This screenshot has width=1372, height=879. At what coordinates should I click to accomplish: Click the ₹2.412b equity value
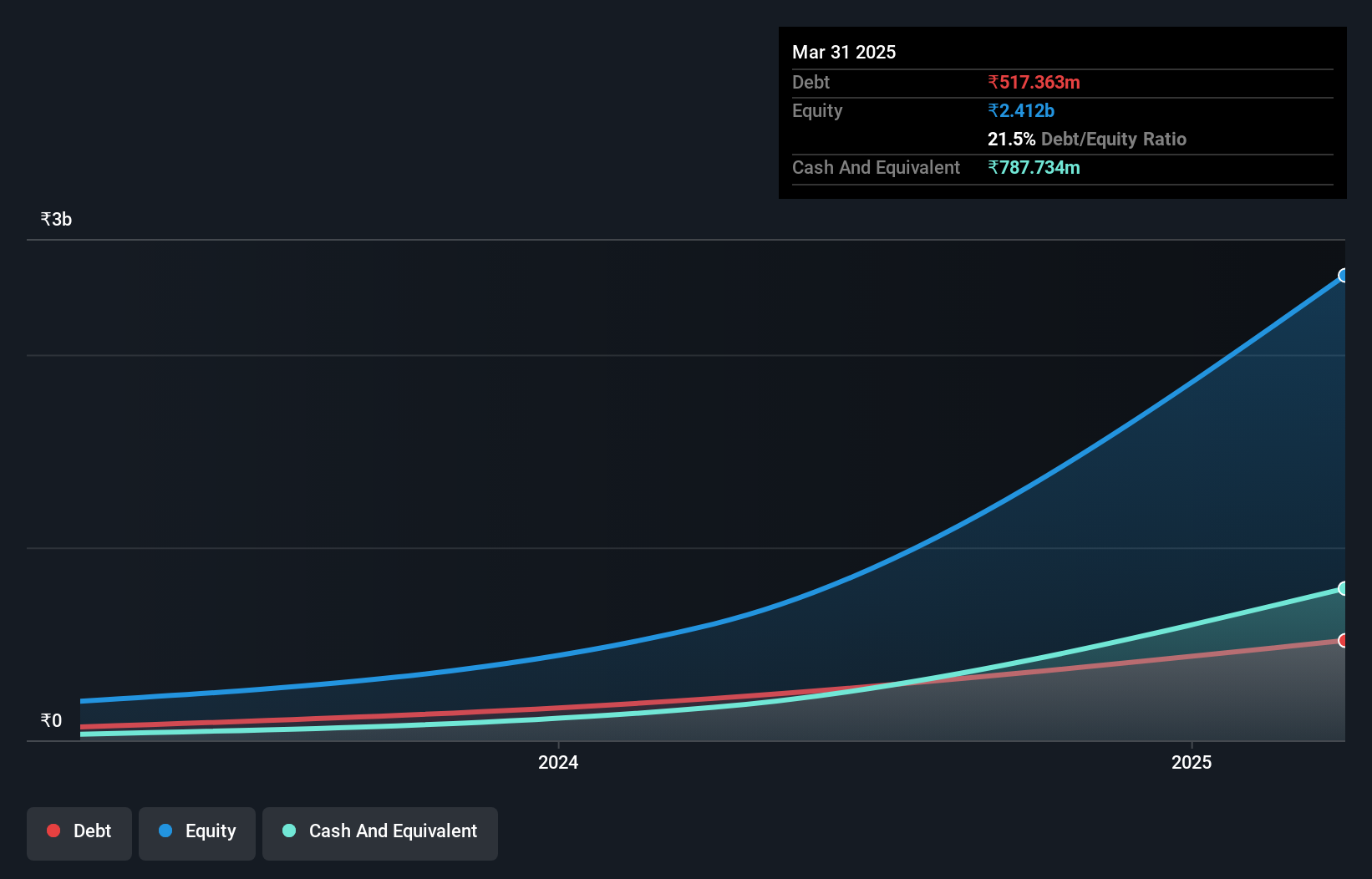(x=1021, y=110)
